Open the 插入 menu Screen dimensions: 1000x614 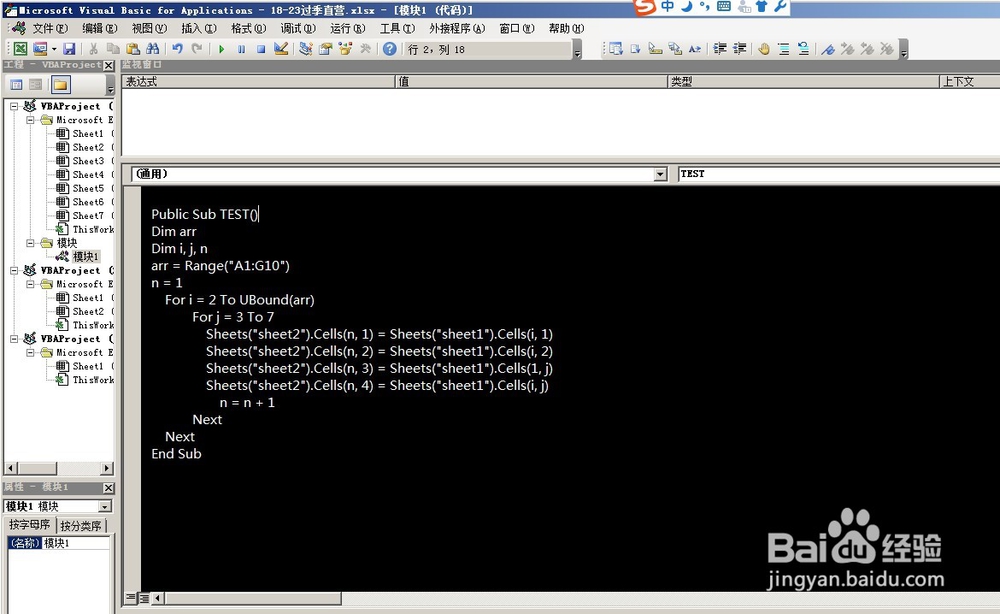pos(199,28)
